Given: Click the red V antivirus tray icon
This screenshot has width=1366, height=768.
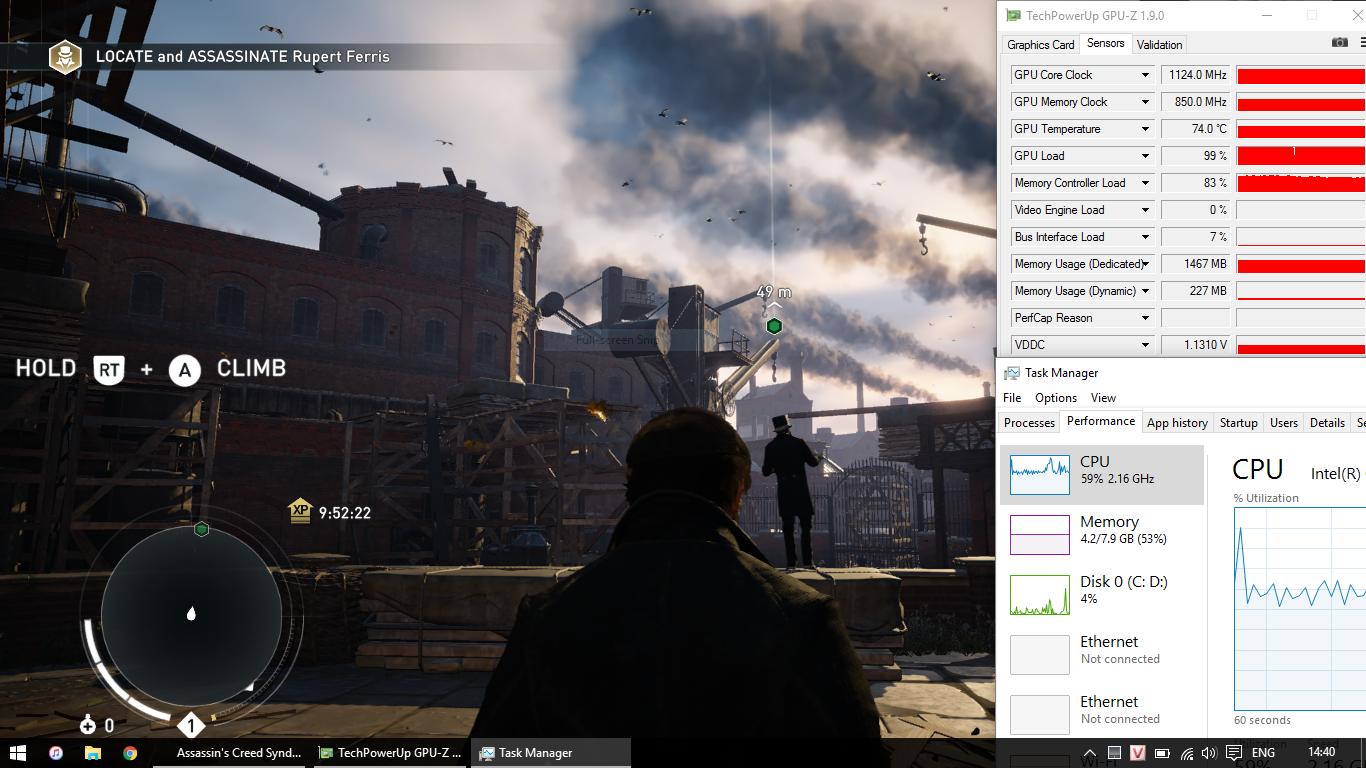Looking at the screenshot, I should [1138, 753].
